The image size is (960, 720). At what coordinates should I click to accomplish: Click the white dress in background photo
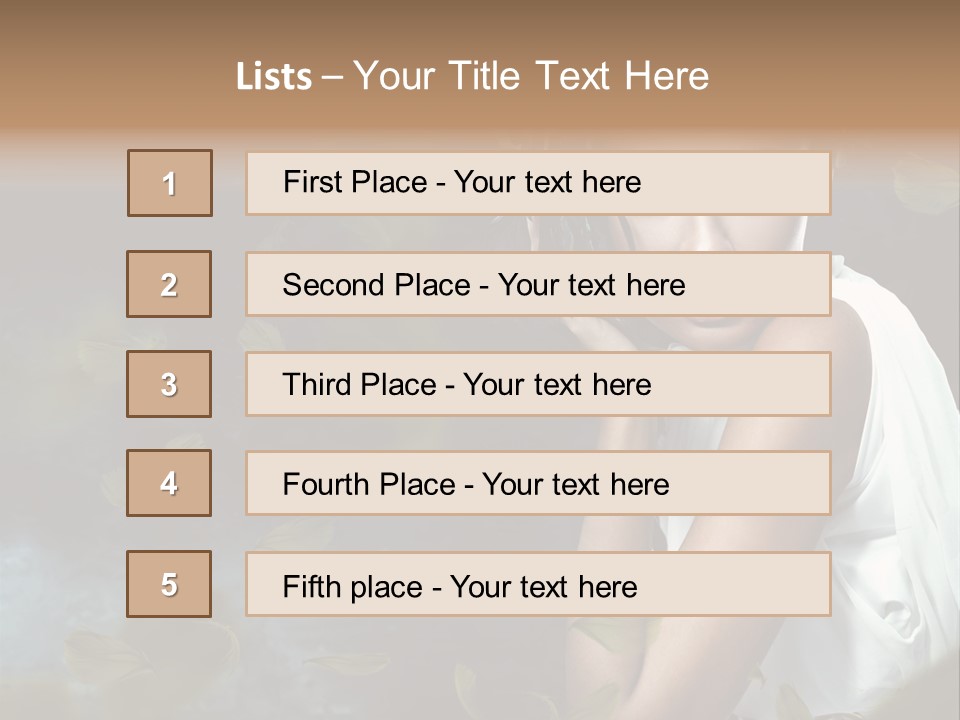tap(900, 420)
